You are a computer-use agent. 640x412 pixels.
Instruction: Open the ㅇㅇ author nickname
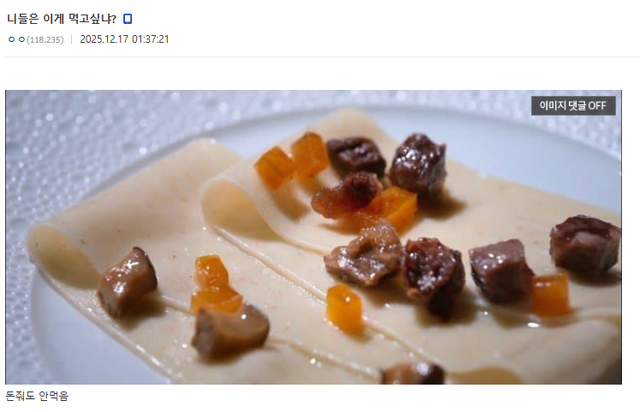pyautogui.click(x=16, y=40)
